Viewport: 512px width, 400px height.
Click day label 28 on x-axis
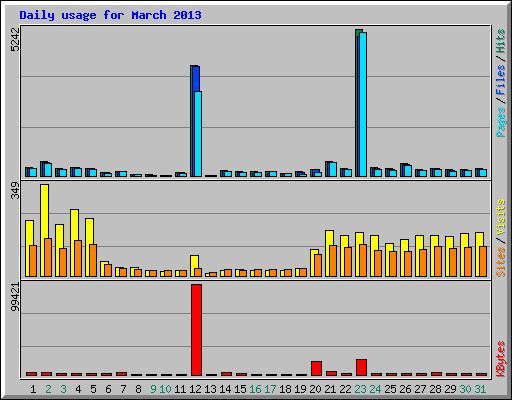click(x=435, y=389)
